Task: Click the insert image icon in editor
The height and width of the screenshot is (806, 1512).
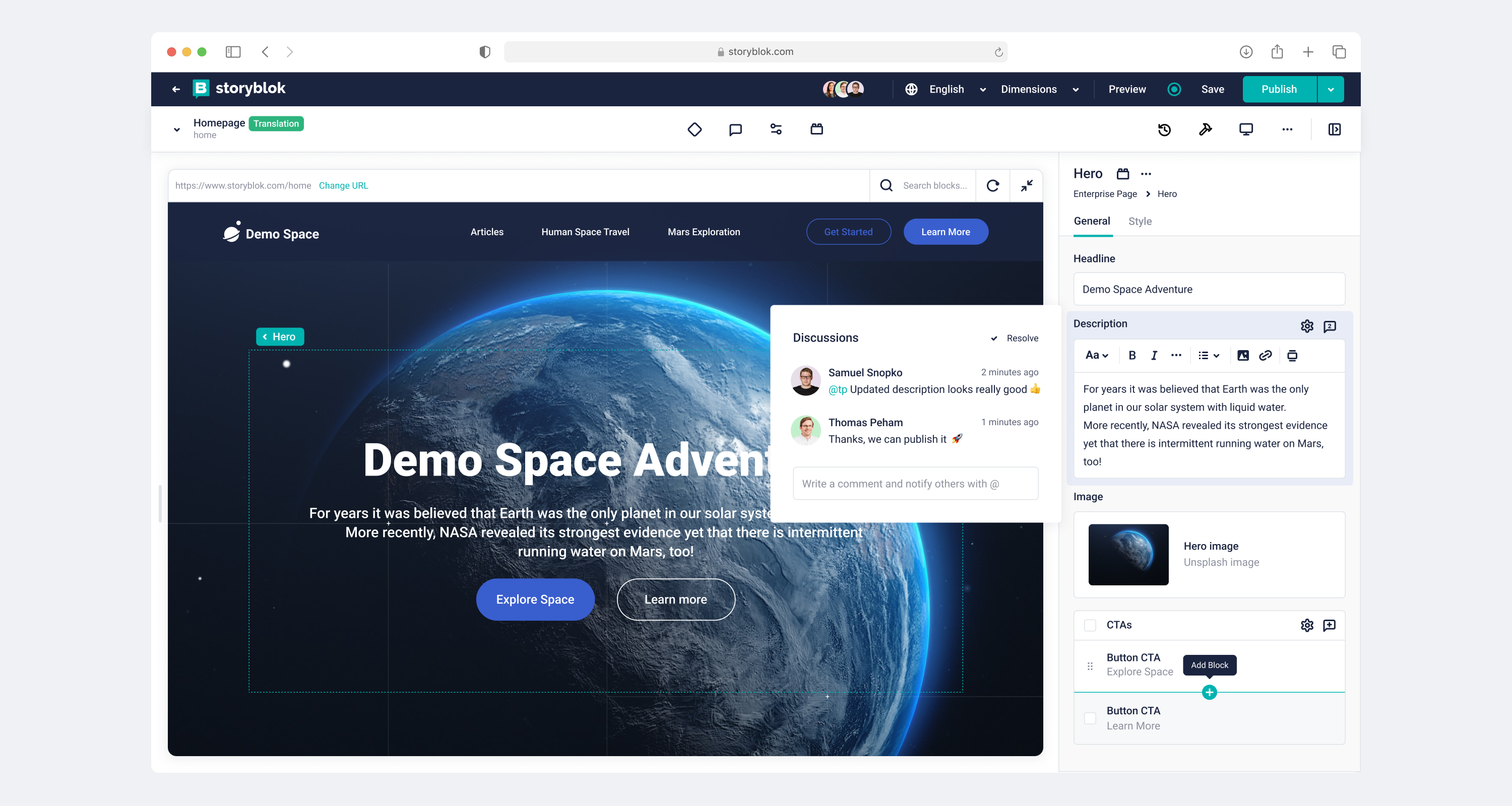Action: tap(1242, 355)
